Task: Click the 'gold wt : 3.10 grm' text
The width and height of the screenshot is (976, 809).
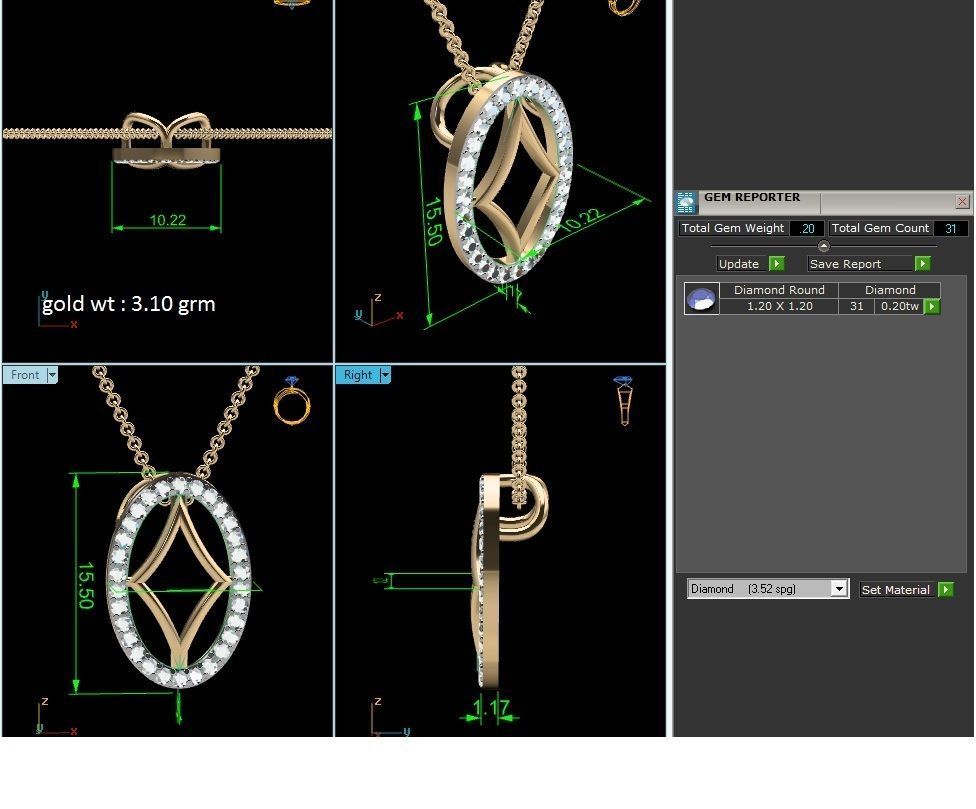Action: tap(128, 304)
